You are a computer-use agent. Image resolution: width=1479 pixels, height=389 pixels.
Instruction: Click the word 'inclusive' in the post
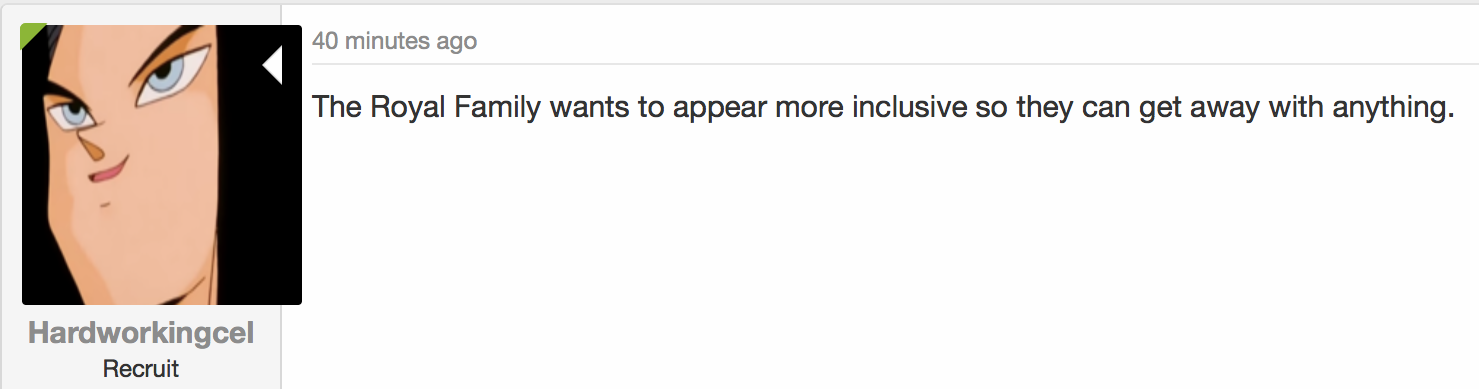point(911,107)
